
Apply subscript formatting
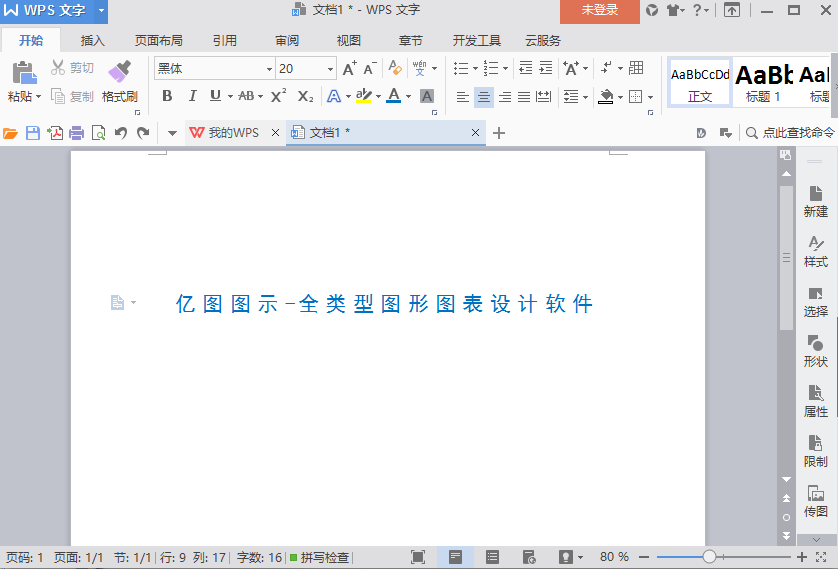pos(305,96)
